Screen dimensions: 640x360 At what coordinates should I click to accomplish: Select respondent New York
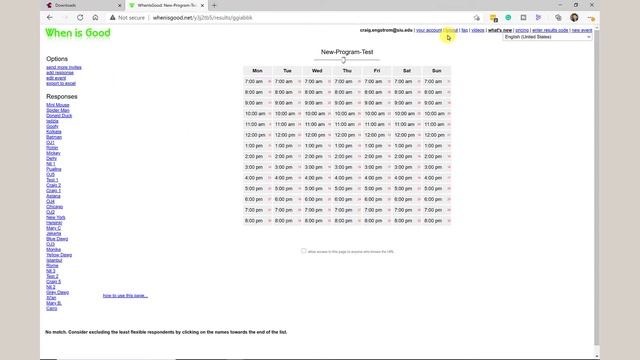click(x=56, y=218)
